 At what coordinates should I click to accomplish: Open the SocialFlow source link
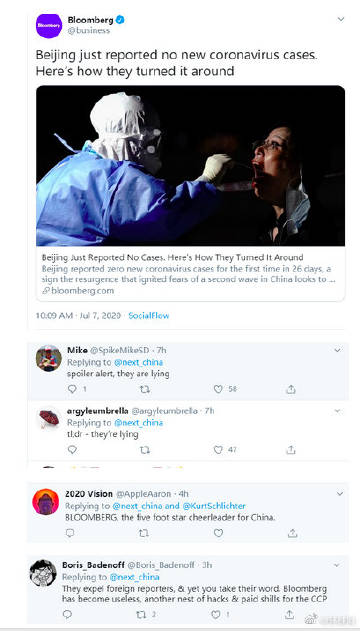pos(149,316)
